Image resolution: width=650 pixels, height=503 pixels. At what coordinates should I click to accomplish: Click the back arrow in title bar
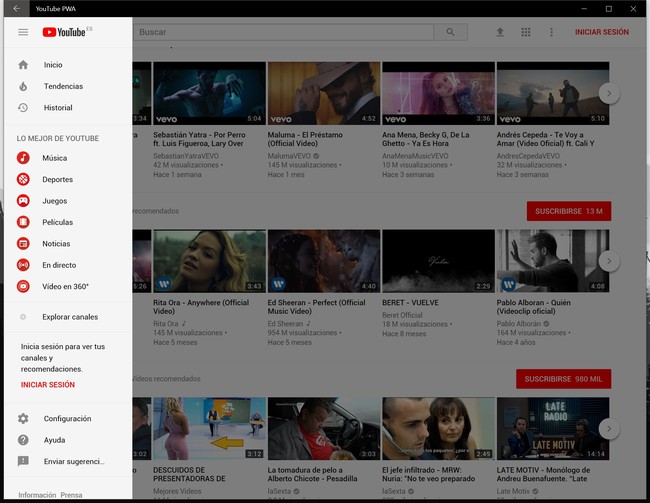(17, 9)
